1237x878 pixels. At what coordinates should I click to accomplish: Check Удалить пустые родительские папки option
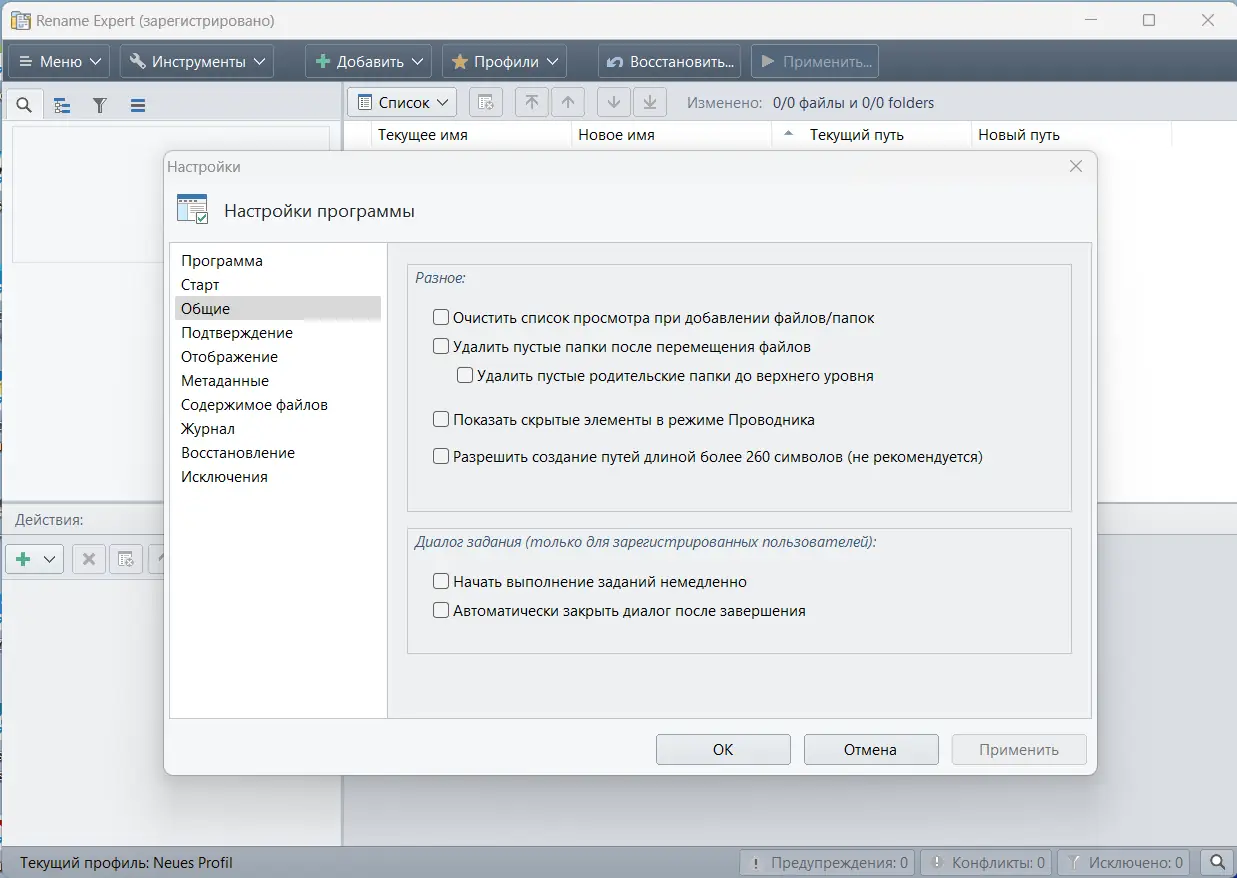point(465,376)
